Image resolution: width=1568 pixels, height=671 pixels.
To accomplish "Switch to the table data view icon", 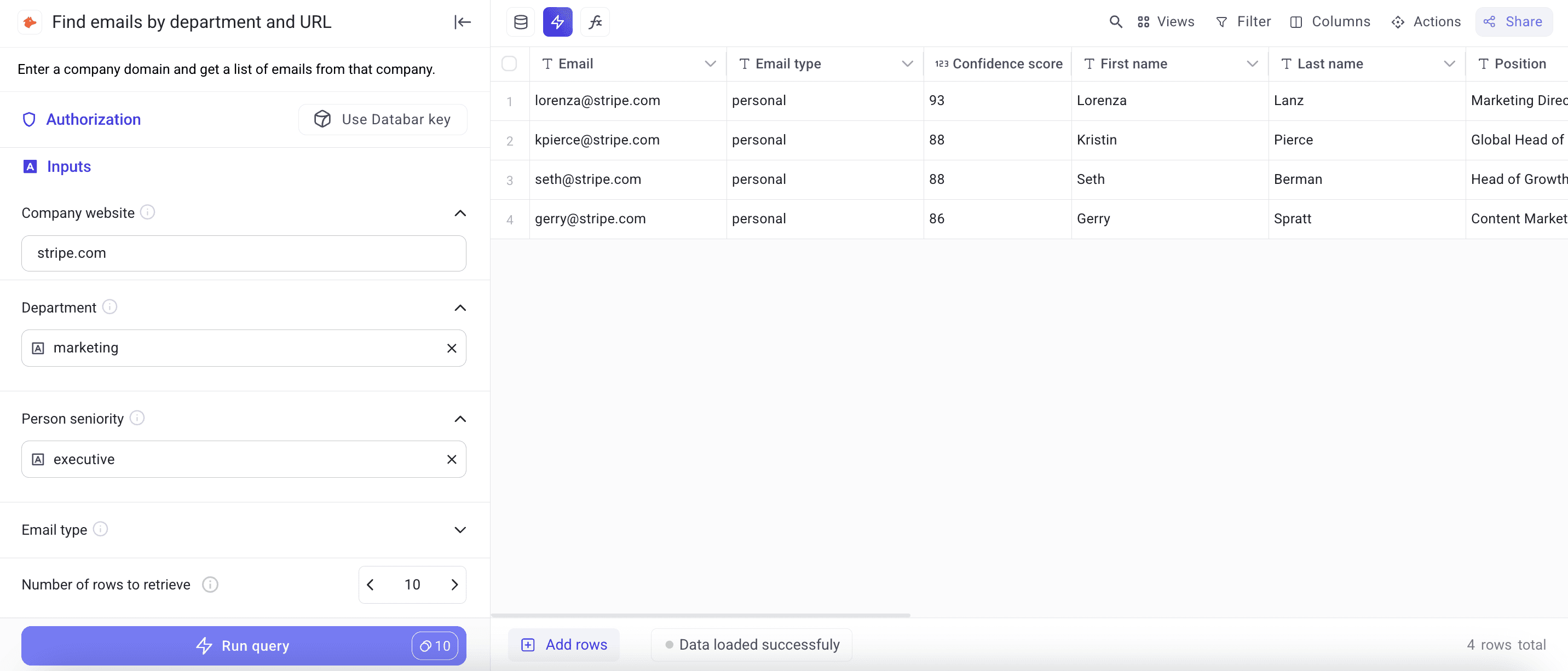I will 521,22.
